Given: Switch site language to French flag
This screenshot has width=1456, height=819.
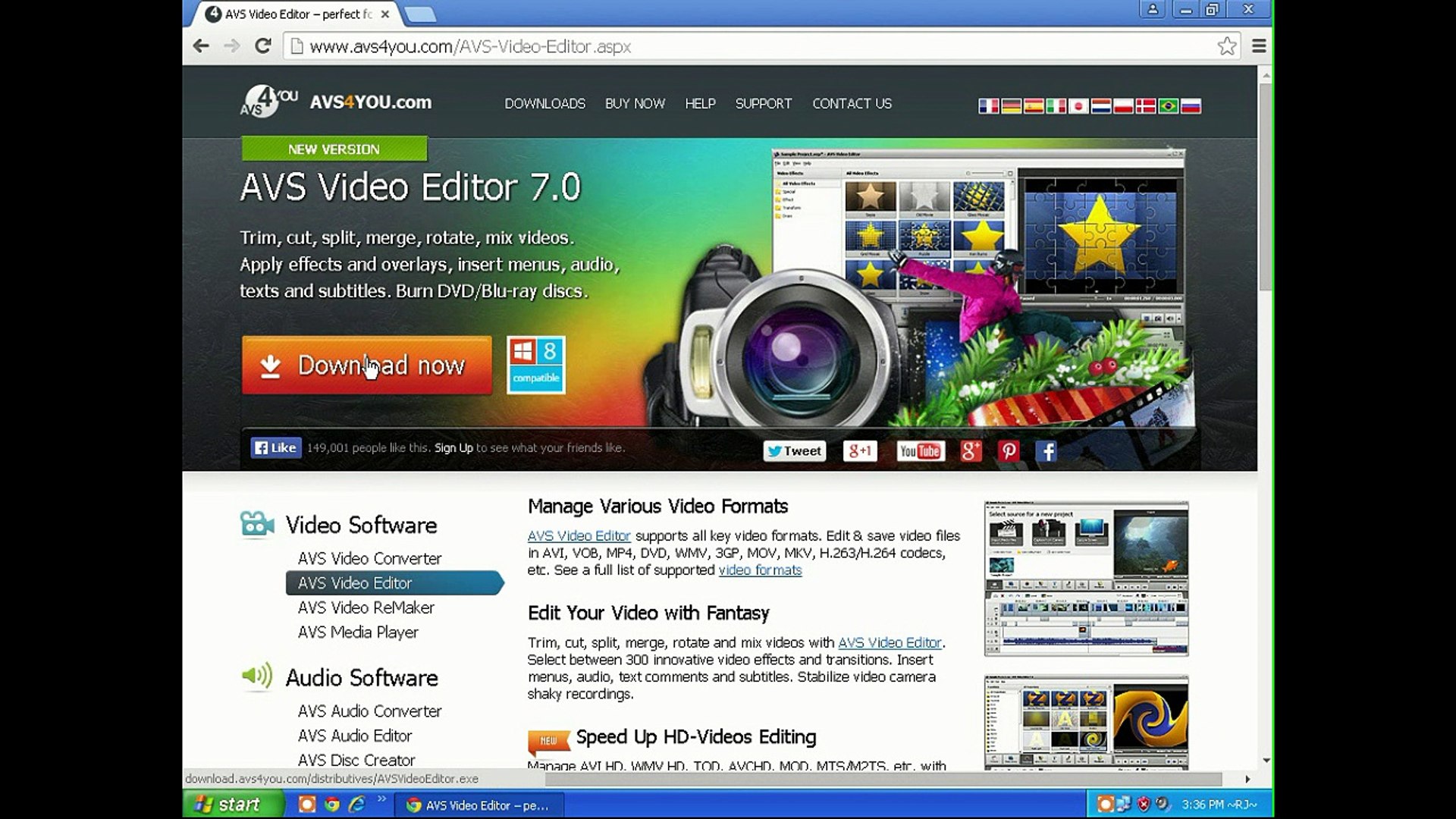Looking at the screenshot, I should click(x=988, y=106).
